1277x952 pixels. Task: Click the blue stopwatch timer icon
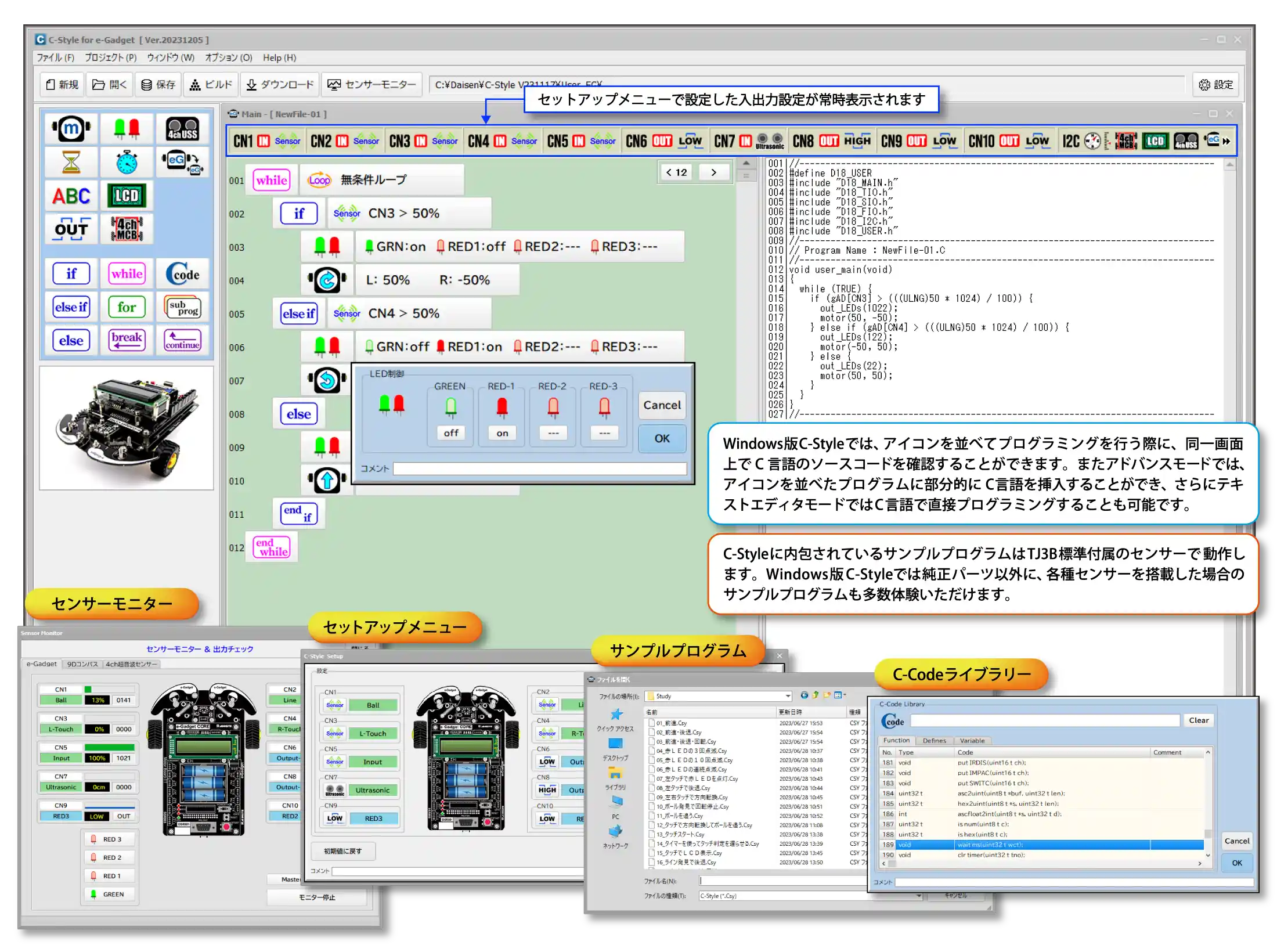click(x=127, y=162)
